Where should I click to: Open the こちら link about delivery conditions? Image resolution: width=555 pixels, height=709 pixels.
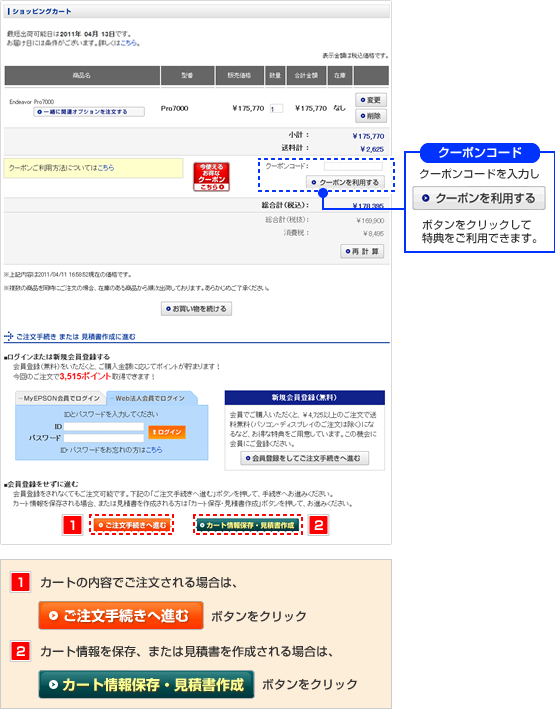pos(128,43)
